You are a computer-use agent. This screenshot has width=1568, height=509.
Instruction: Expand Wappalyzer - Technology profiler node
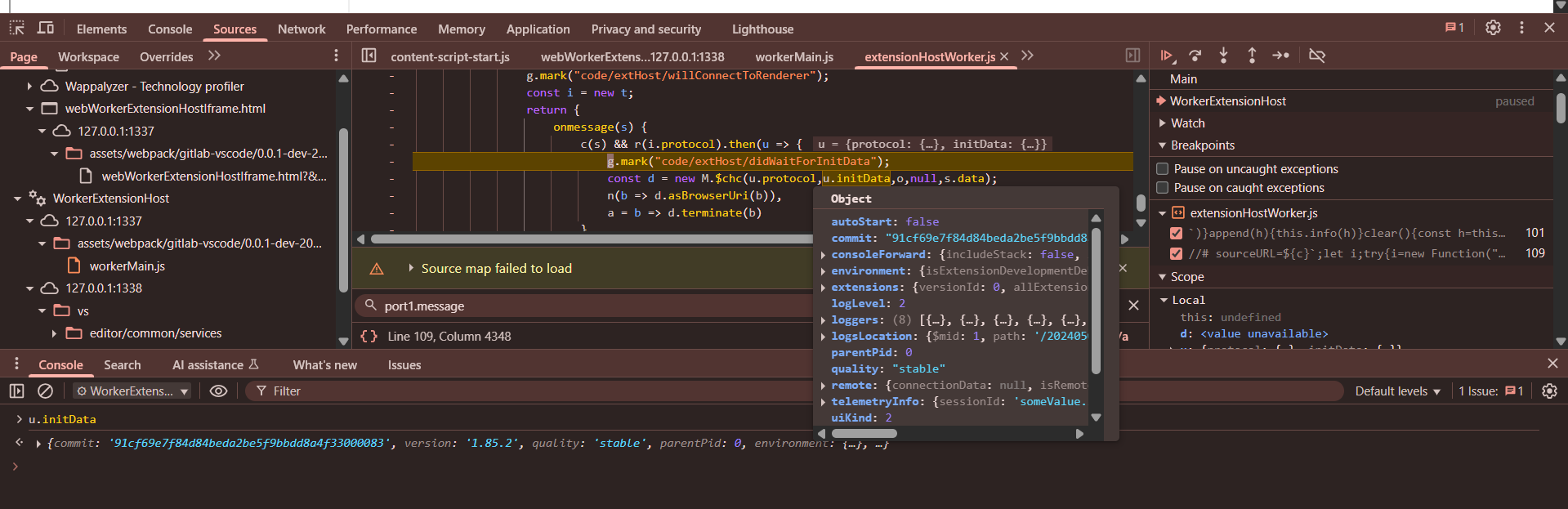tap(29, 86)
